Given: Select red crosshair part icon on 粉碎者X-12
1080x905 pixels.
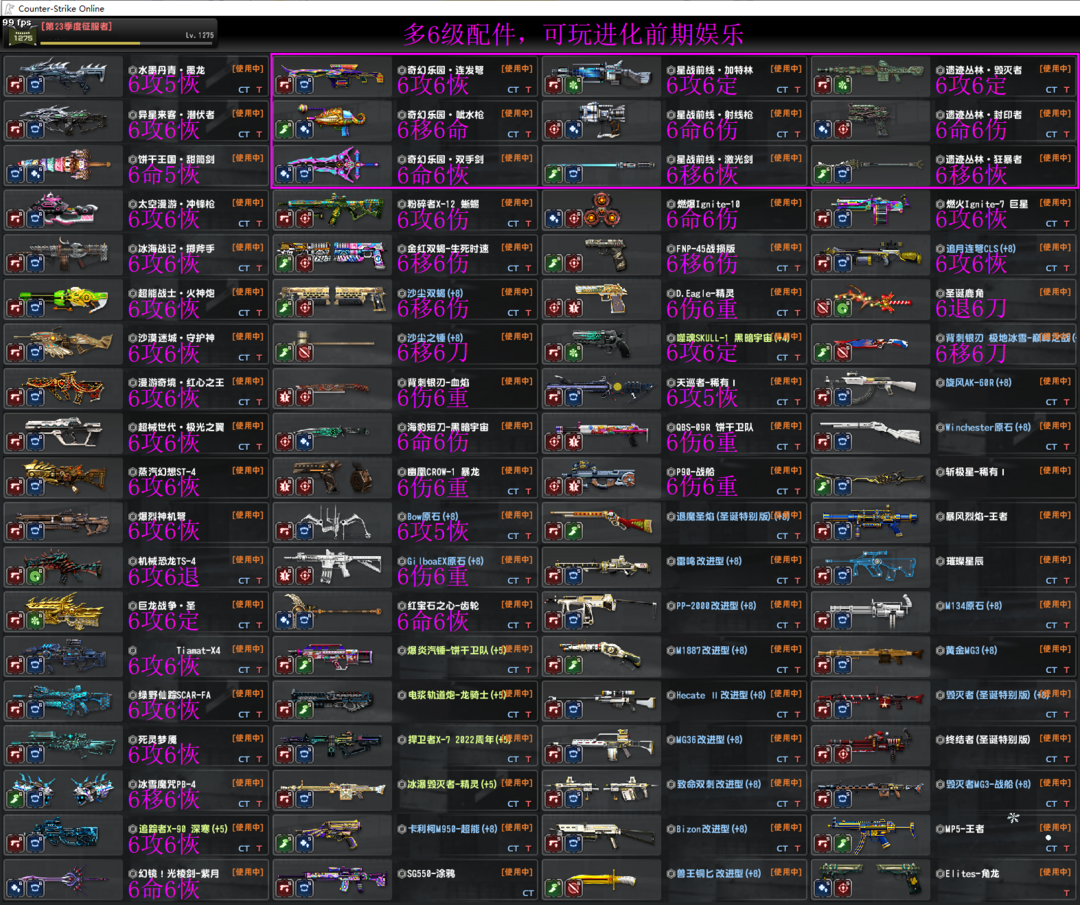Looking at the screenshot, I should 303,219.
